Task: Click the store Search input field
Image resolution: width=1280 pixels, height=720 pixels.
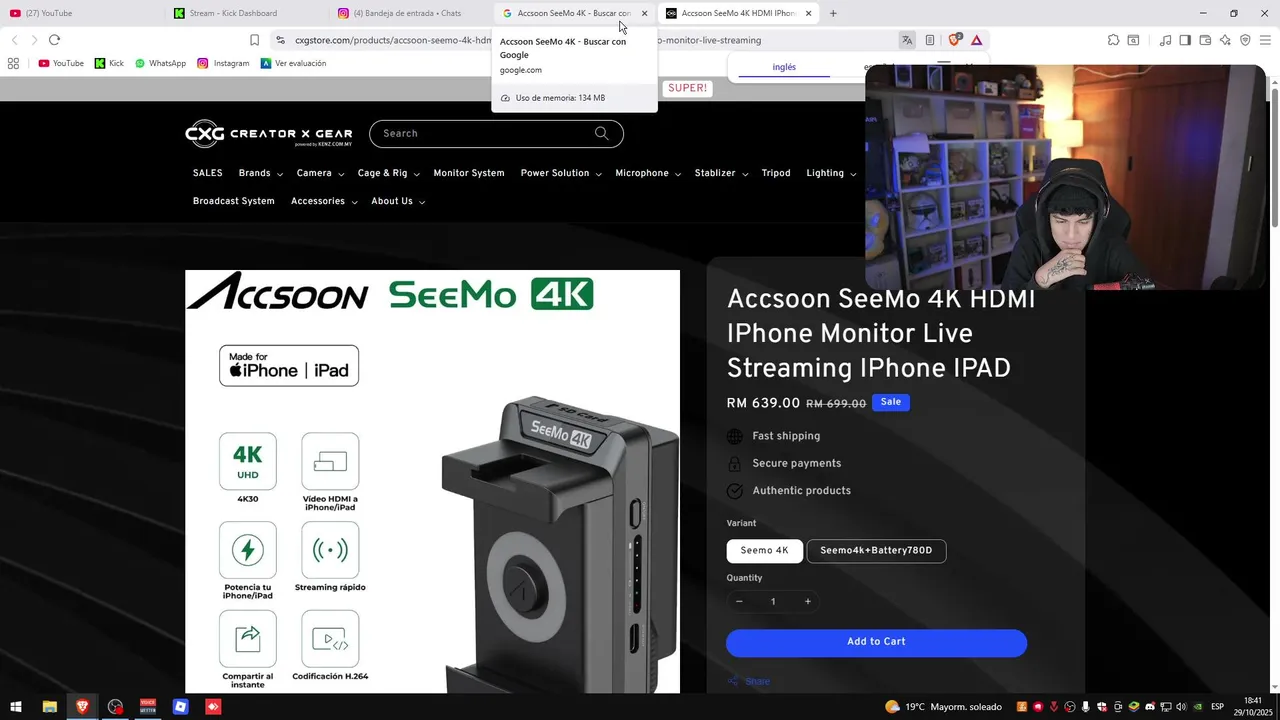Action: point(485,133)
